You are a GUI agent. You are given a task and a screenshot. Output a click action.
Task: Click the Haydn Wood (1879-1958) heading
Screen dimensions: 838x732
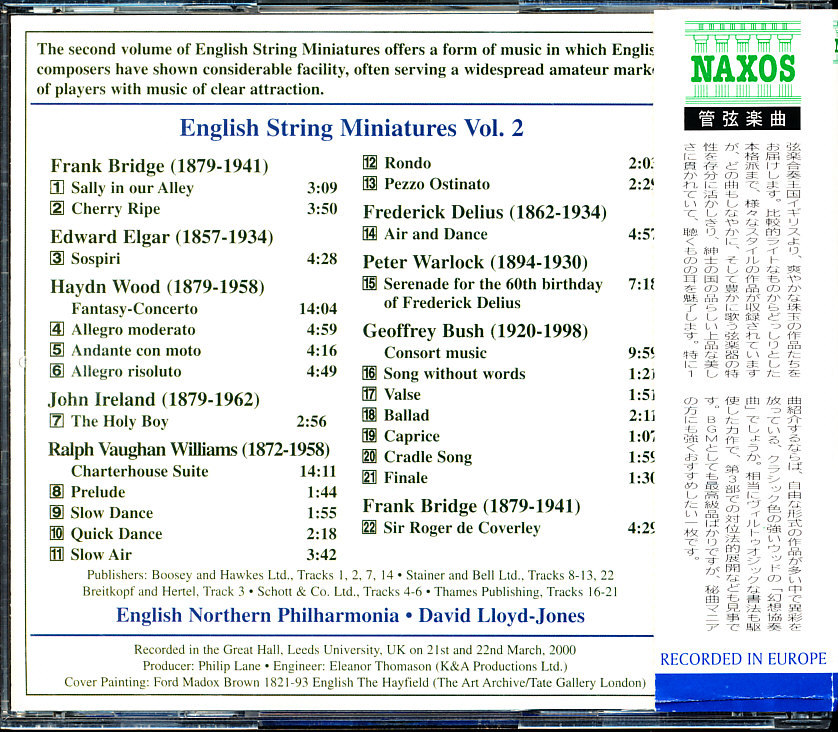tap(157, 287)
